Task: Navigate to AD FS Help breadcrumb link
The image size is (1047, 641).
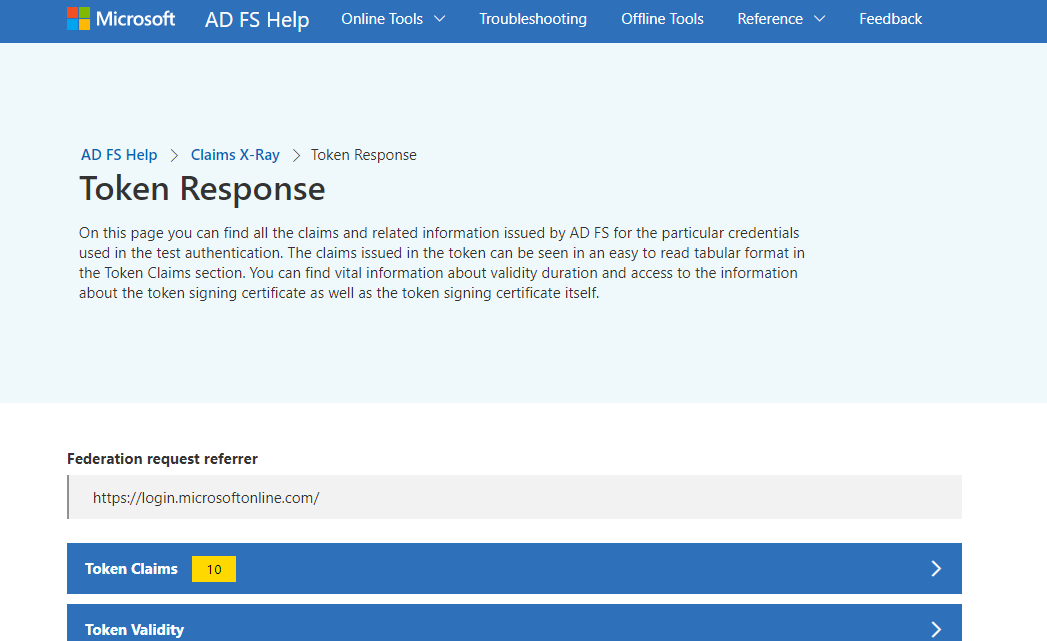Action: click(119, 155)
